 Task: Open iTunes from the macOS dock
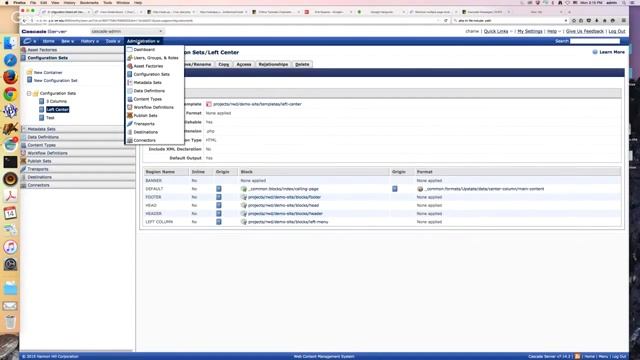(x=10, y=247)
